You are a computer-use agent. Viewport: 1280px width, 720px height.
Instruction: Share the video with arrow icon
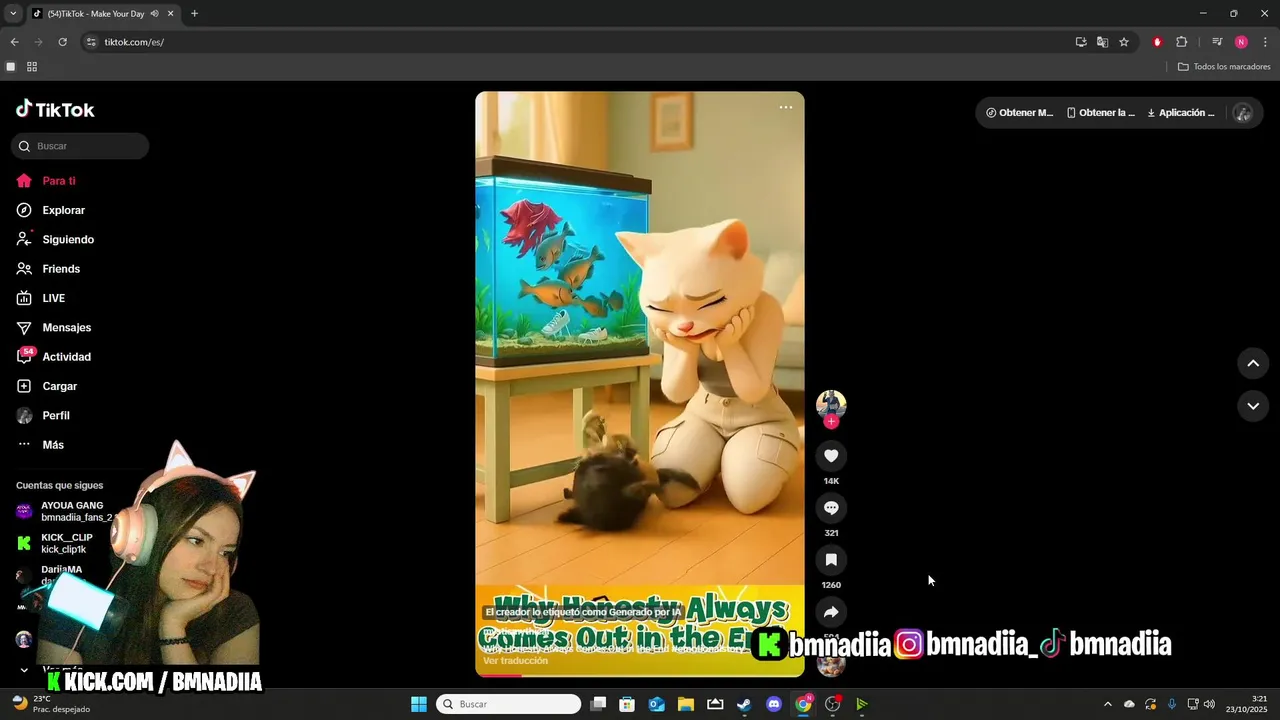[x=831, y=612]
